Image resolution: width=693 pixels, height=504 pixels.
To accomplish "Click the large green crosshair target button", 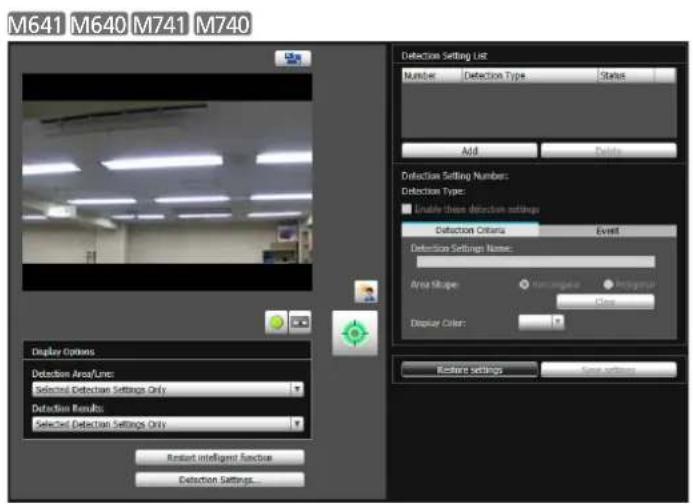I will (x=355, y=333).
